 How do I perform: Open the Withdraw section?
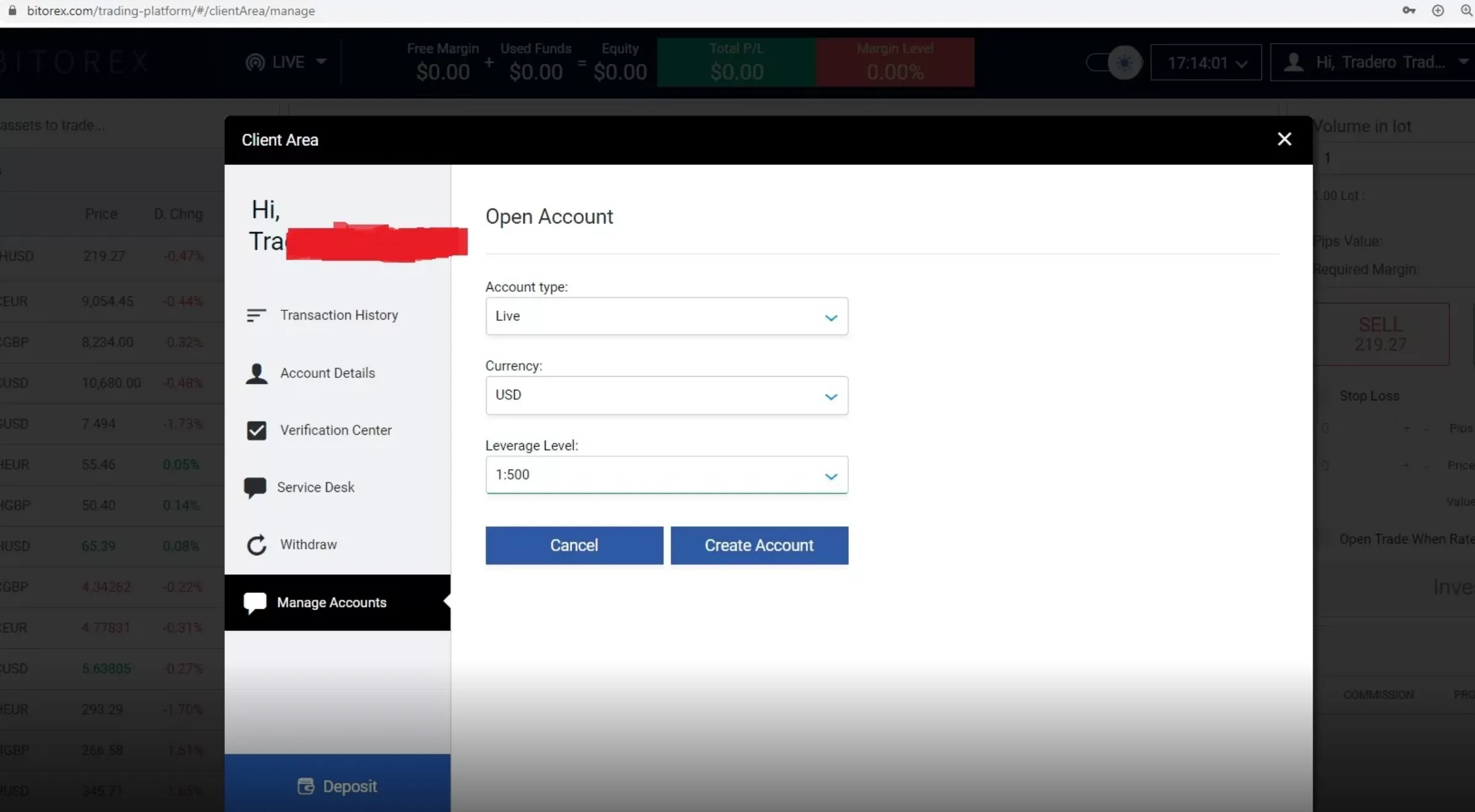coord(337,545)
